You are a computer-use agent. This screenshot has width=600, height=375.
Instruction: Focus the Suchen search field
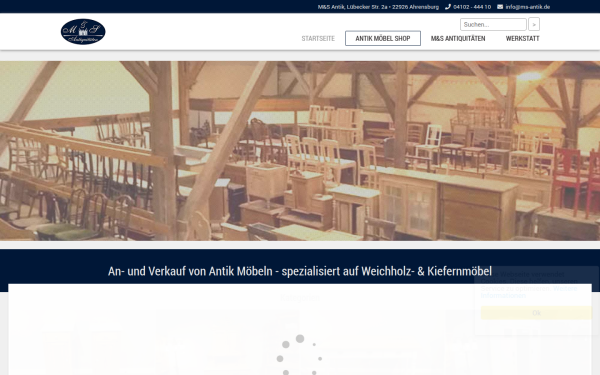pos(493,24)
